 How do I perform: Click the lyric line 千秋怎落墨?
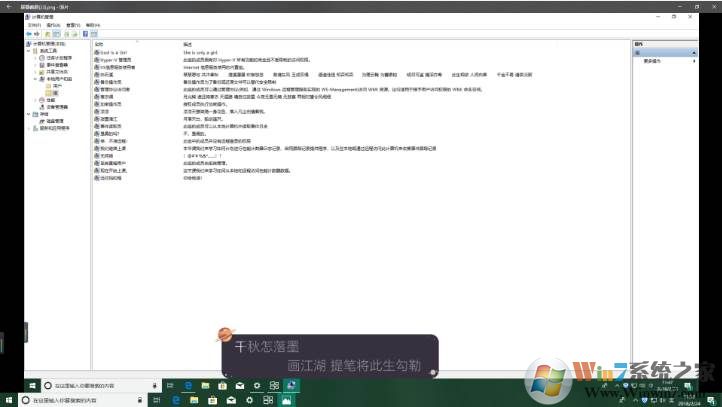267,347
